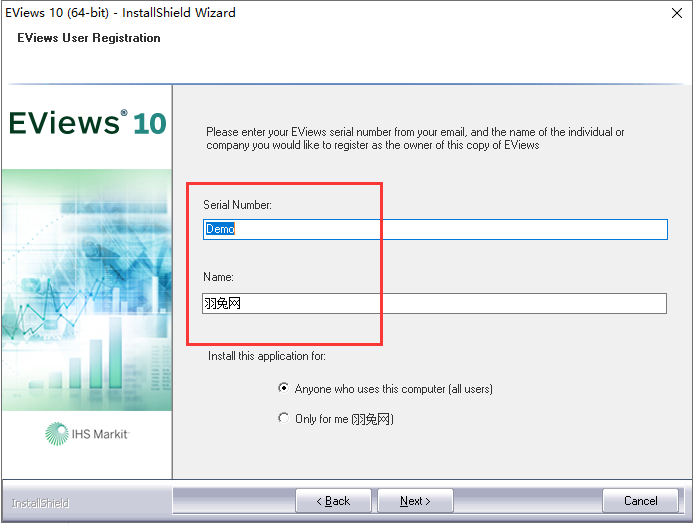Click the IHS Markit starburst icon

coord(56,433)
